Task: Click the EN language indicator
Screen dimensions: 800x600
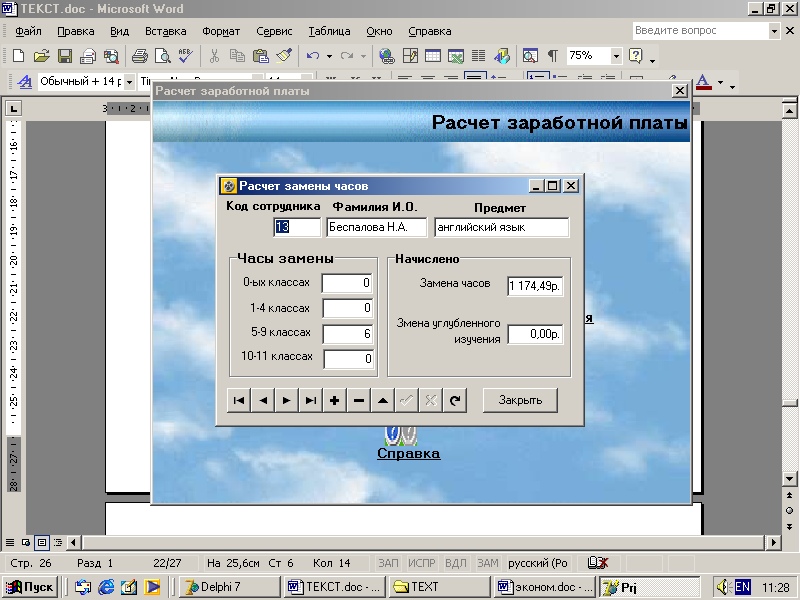Action: coord(742,587)
